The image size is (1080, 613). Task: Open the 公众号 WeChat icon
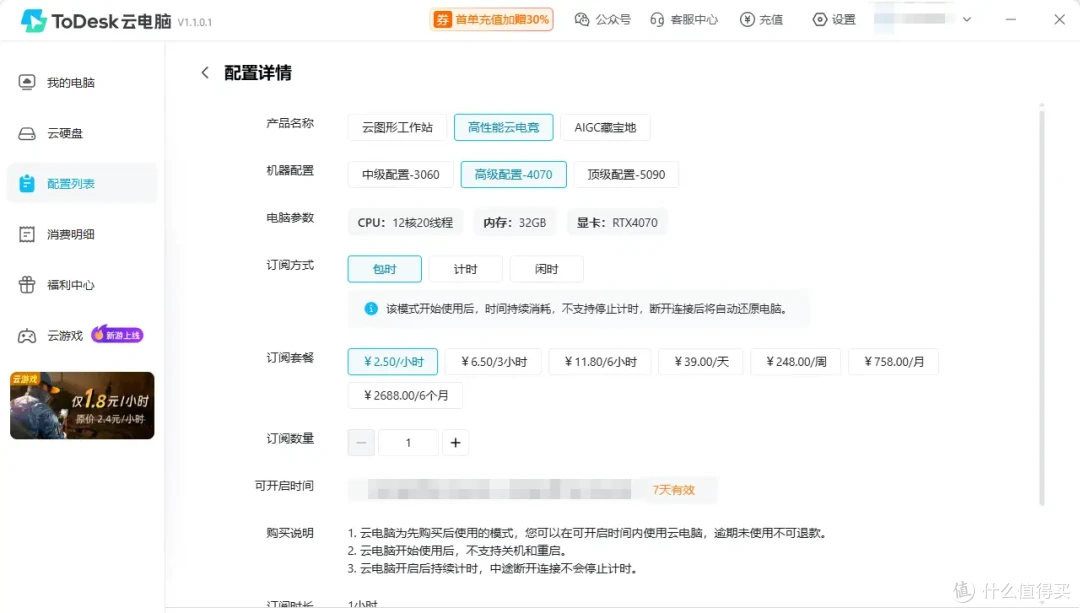(582, 19)
